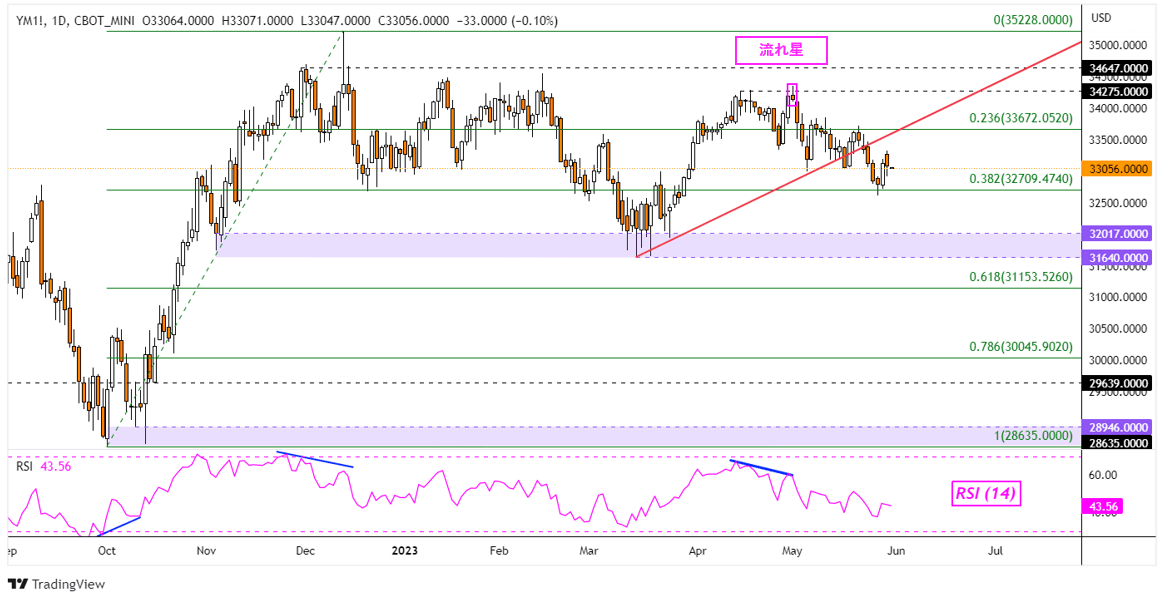
Task: Click the 2023 date axis label
Action: click(x=406, y=551)
